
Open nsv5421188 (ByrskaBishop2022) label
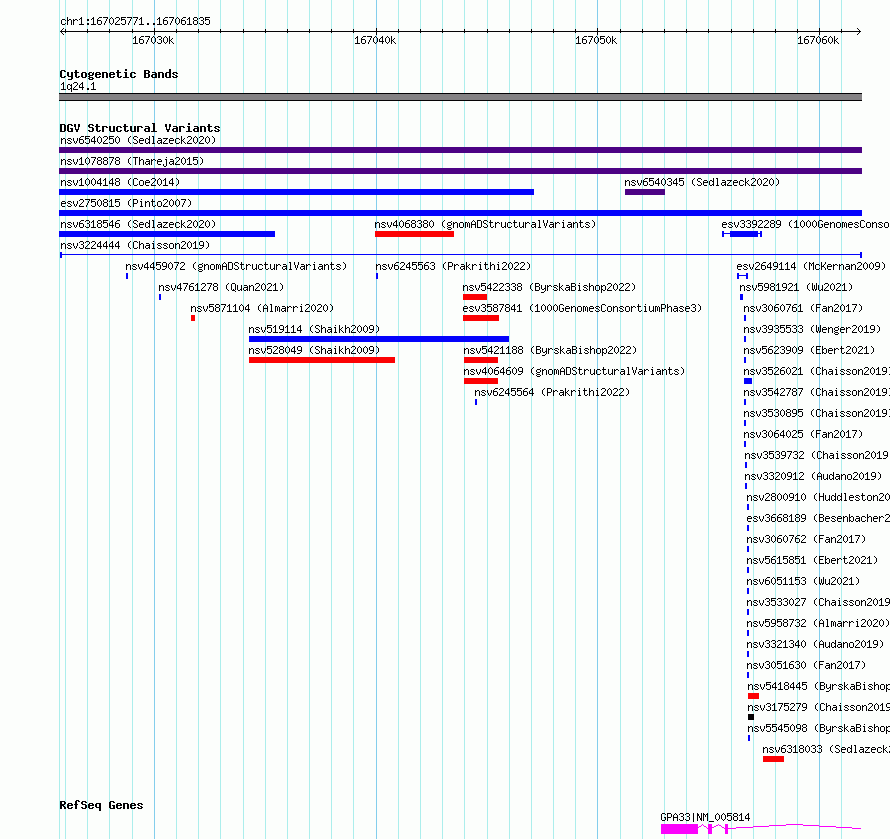point(550,350)
